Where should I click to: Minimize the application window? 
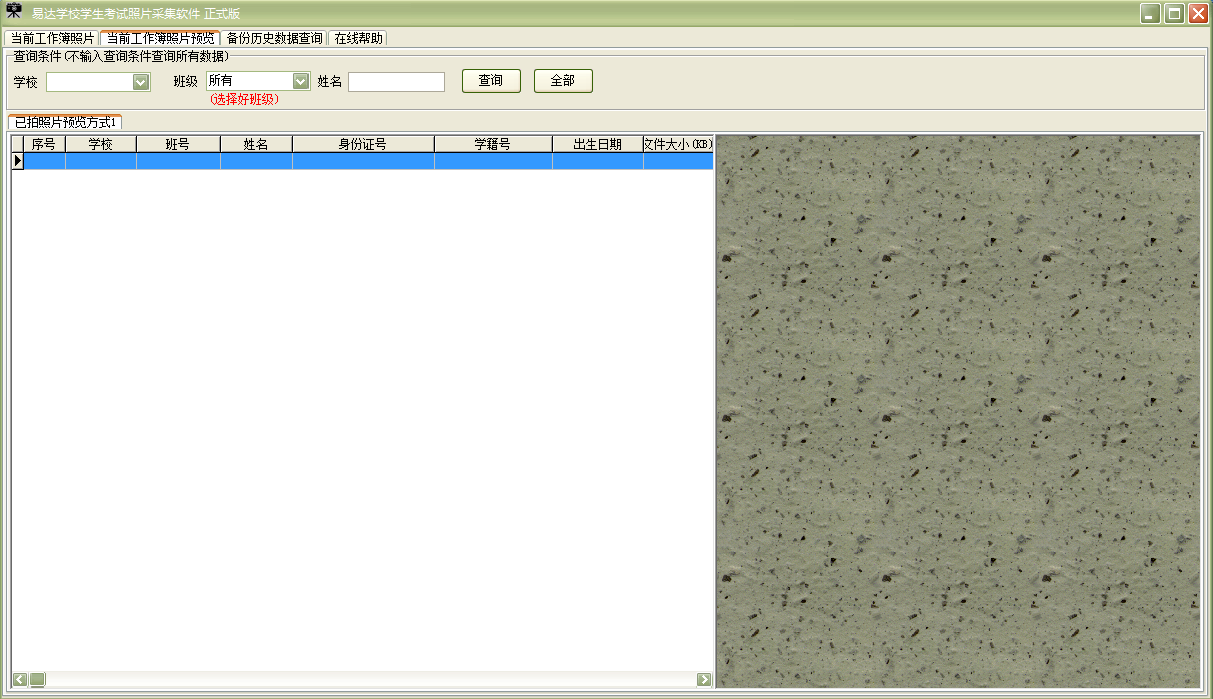pos(1151,14)
